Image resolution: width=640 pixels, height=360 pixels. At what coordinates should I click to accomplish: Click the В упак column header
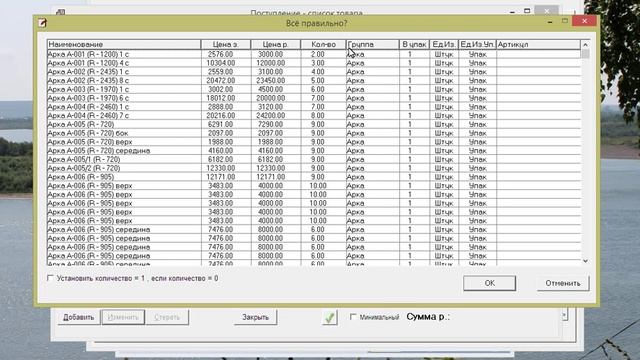(x=414, y=44)
